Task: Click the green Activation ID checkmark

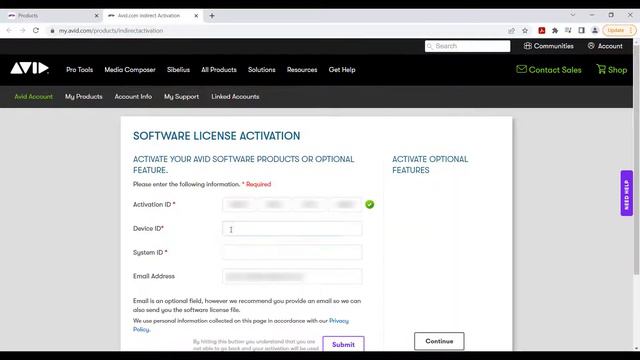Action: pyautogui.click(x=369, y=204)
